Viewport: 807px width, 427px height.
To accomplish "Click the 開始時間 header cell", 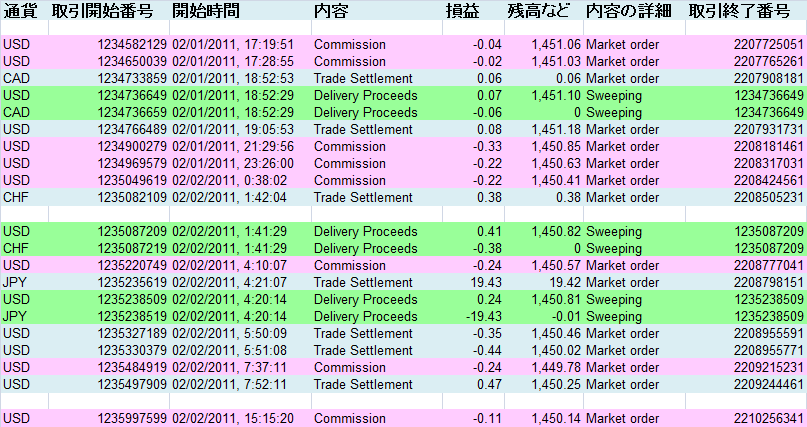I will tap(206, 12).
